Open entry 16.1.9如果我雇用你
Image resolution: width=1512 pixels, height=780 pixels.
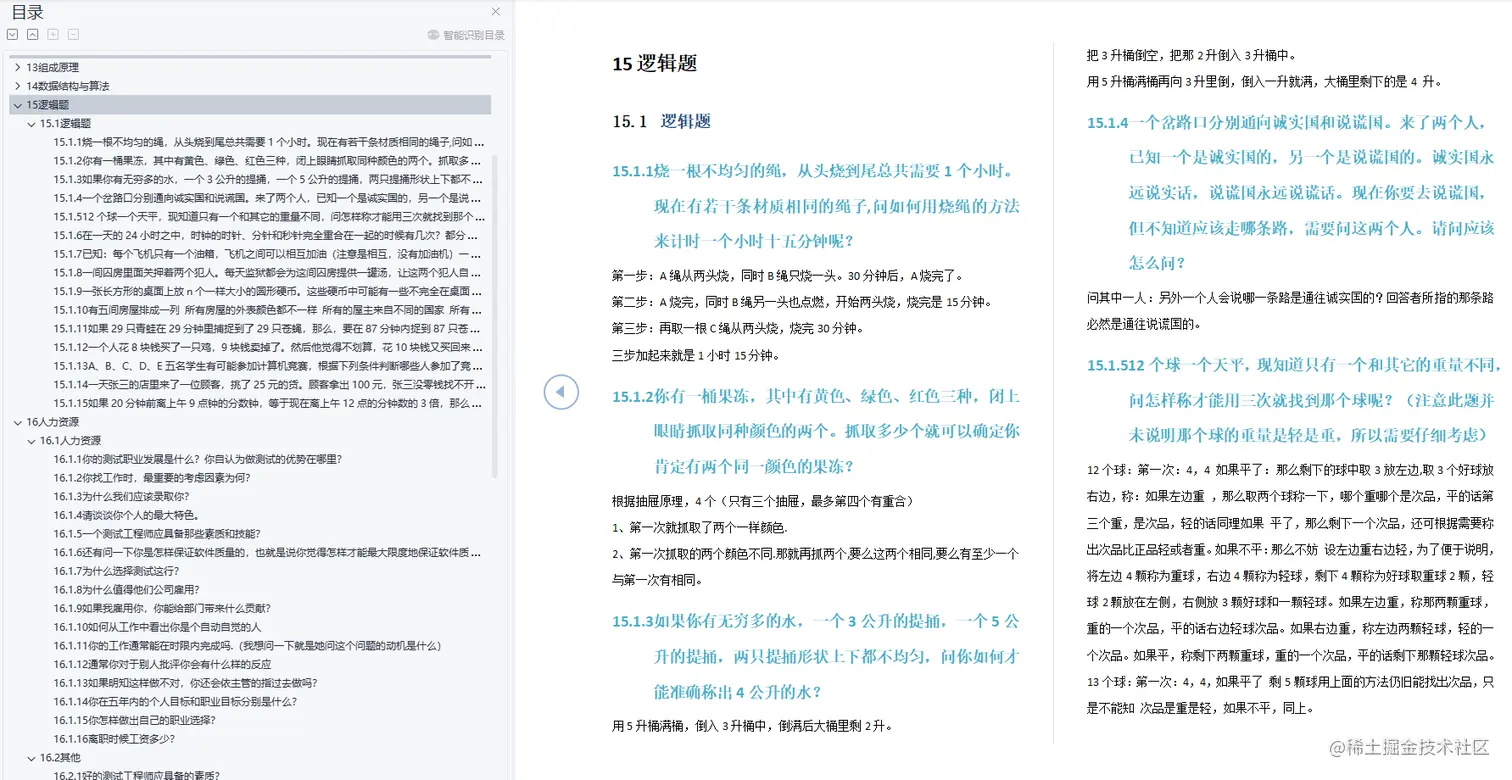[x=163, y=609]
